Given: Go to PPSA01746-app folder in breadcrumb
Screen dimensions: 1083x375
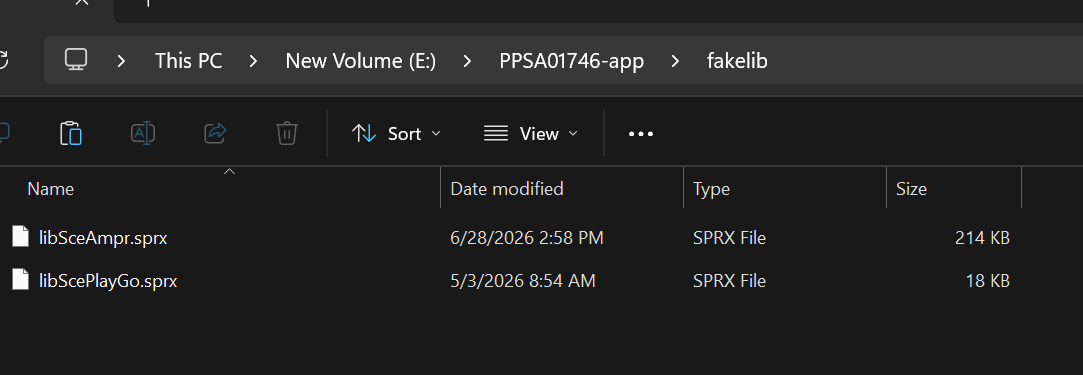Looking at the screenshot, I should pos(572,61).
